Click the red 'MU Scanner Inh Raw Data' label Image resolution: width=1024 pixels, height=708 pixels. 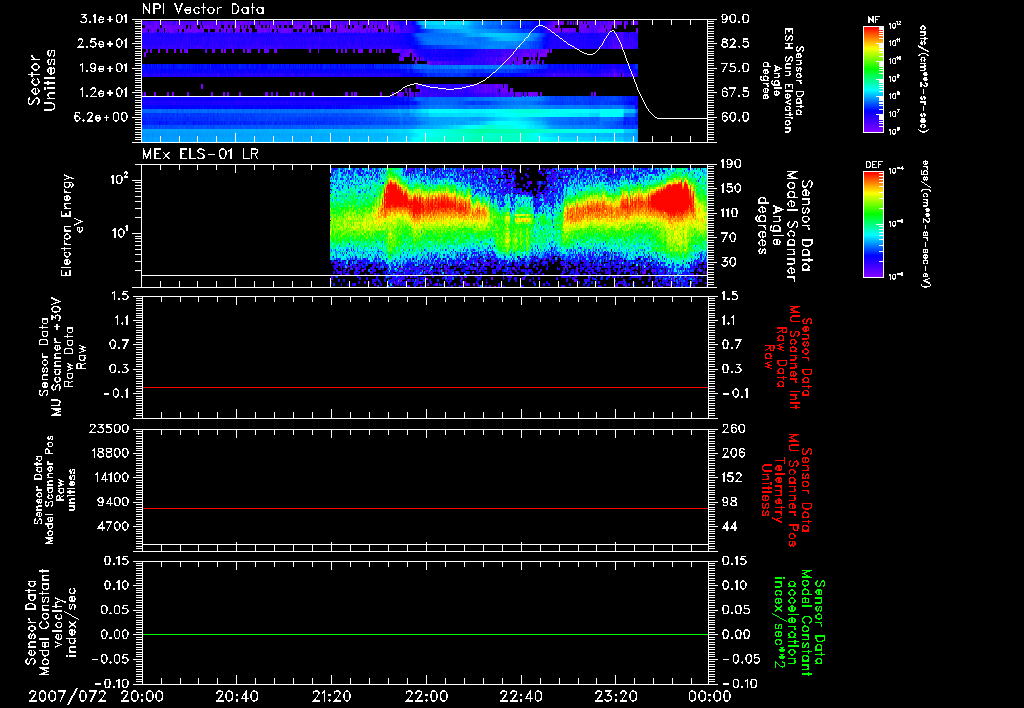[x=787, y=357]
